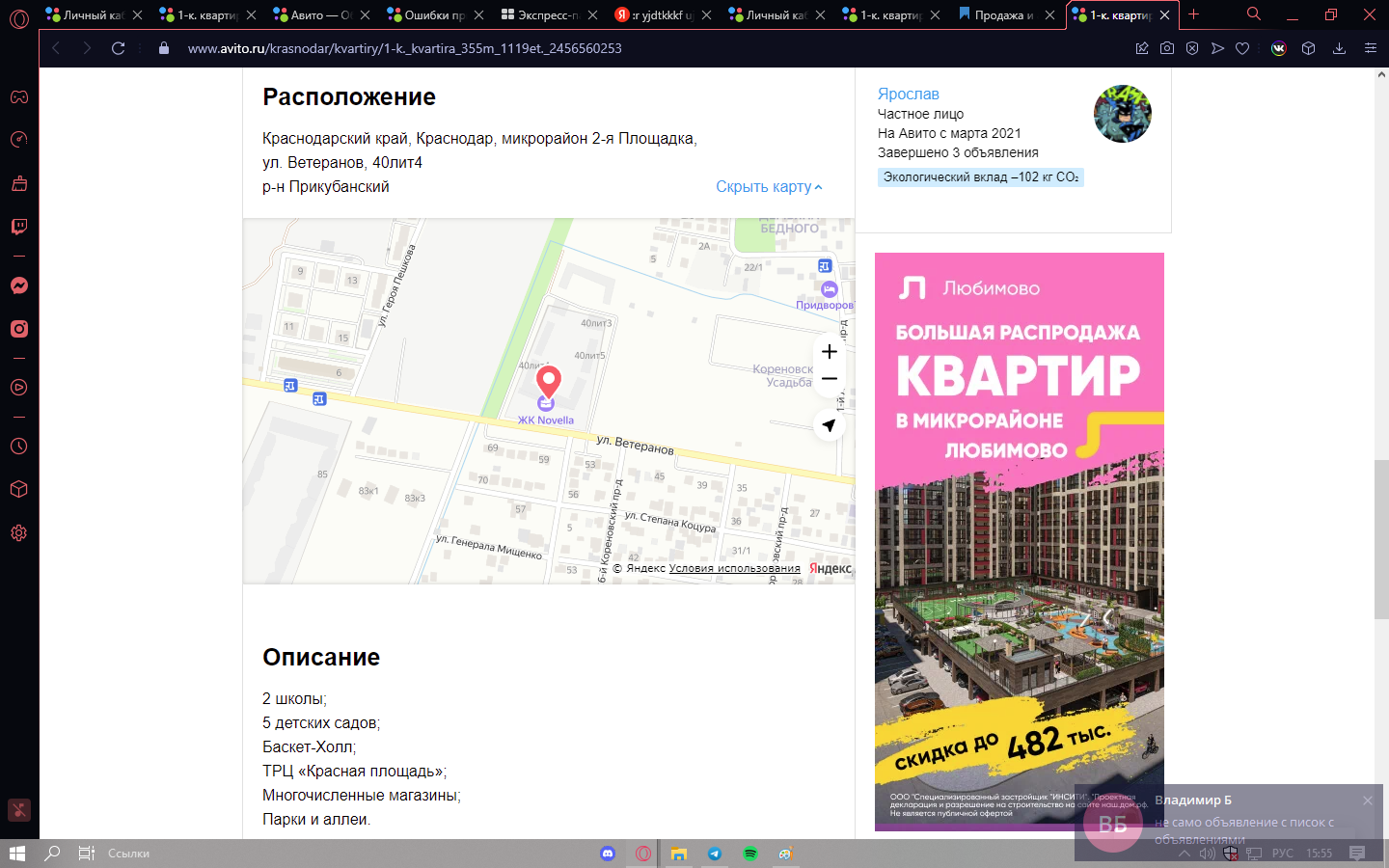Open Facebook Messenger from the sidebar
The image size is (1389, 868).
tap(18, 285)
